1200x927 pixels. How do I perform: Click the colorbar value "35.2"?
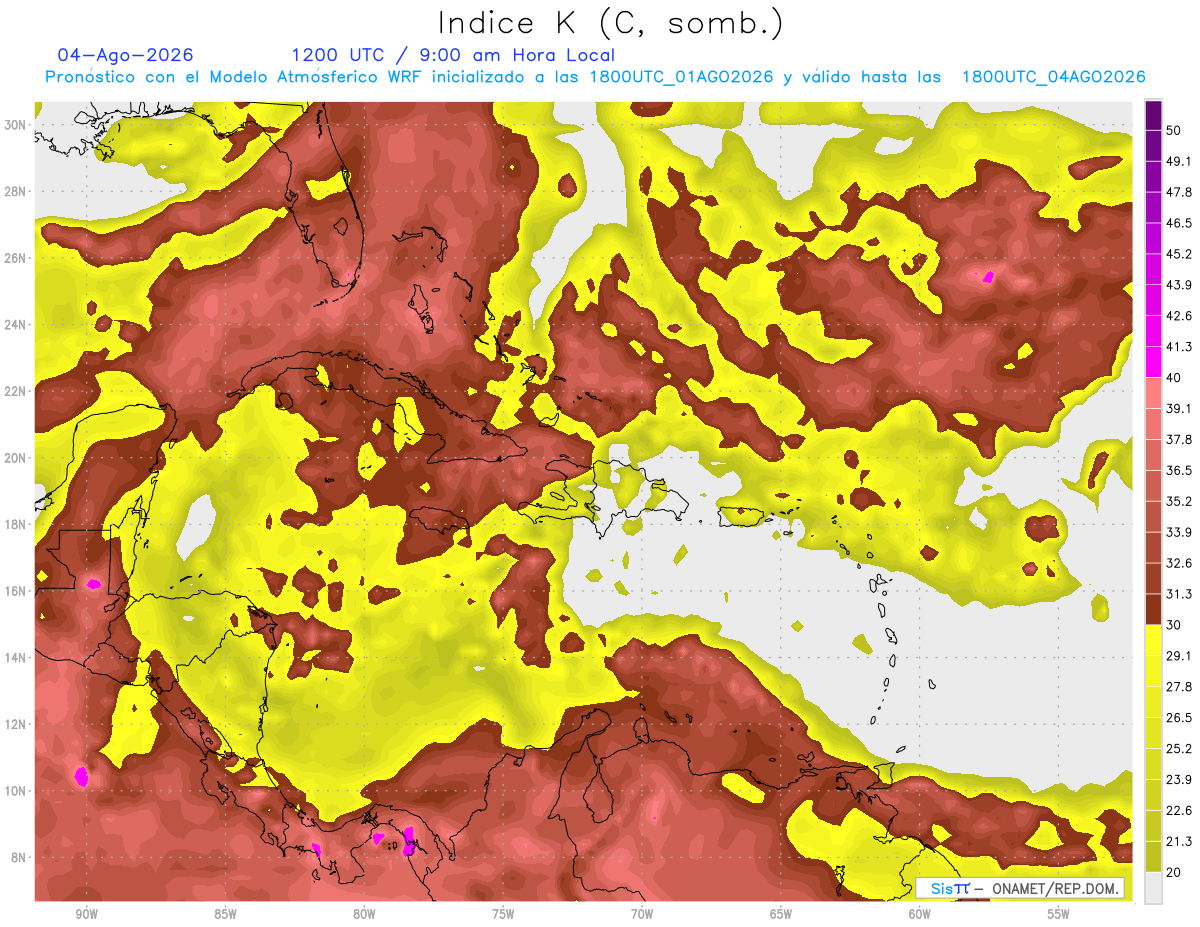coord(1179,501)
